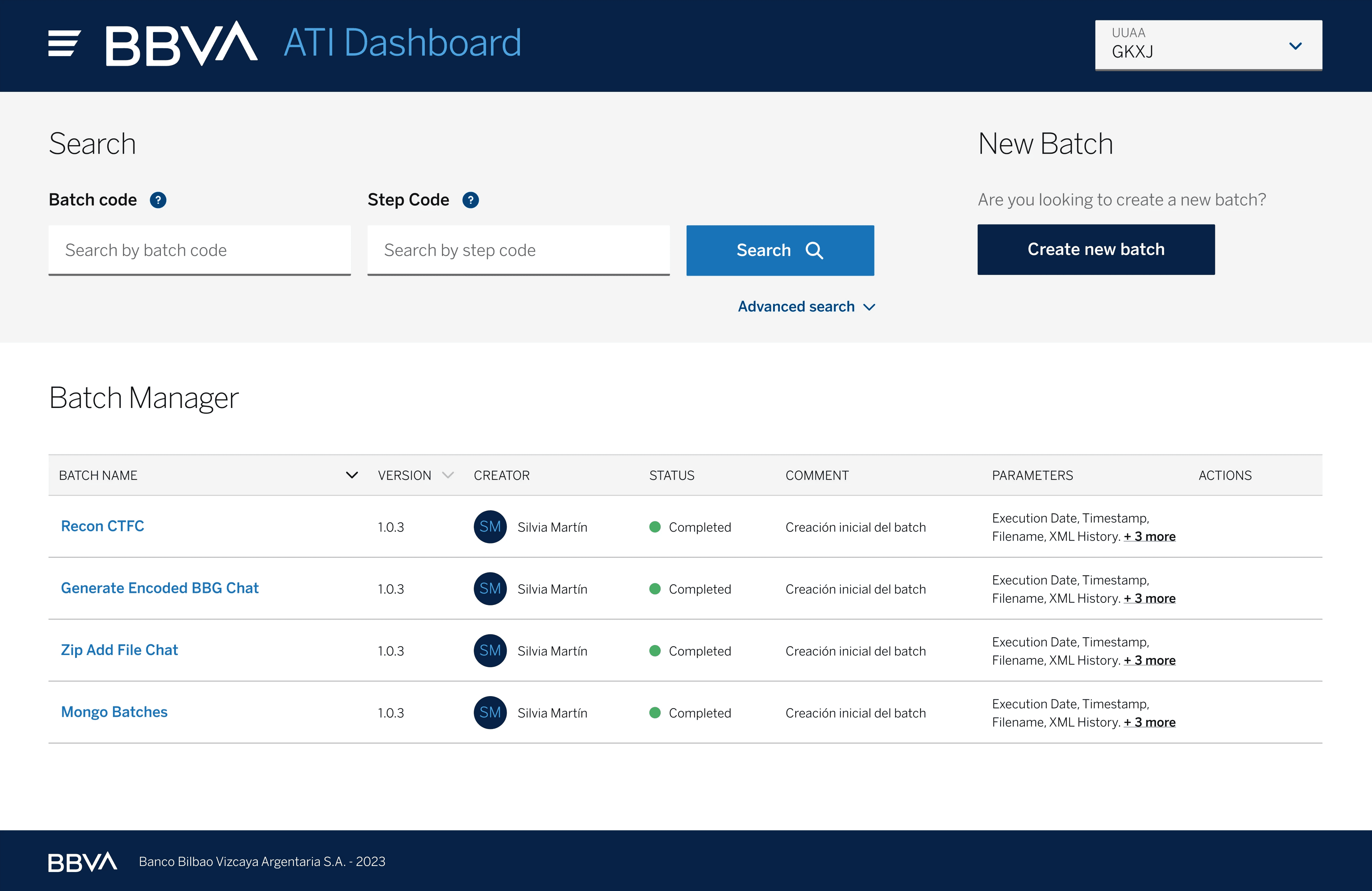
Task: Click the BBVA logo in header
Action: (x=181, y=43)
